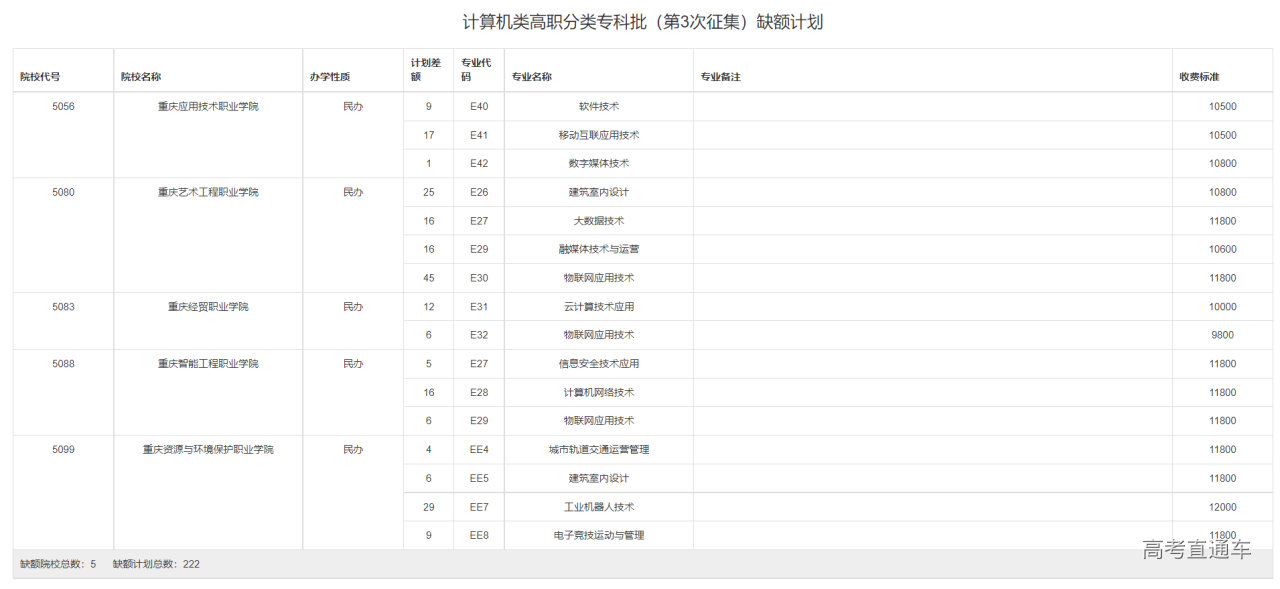Click the 融媒体技术与运营 major

[x=598, y=249]
